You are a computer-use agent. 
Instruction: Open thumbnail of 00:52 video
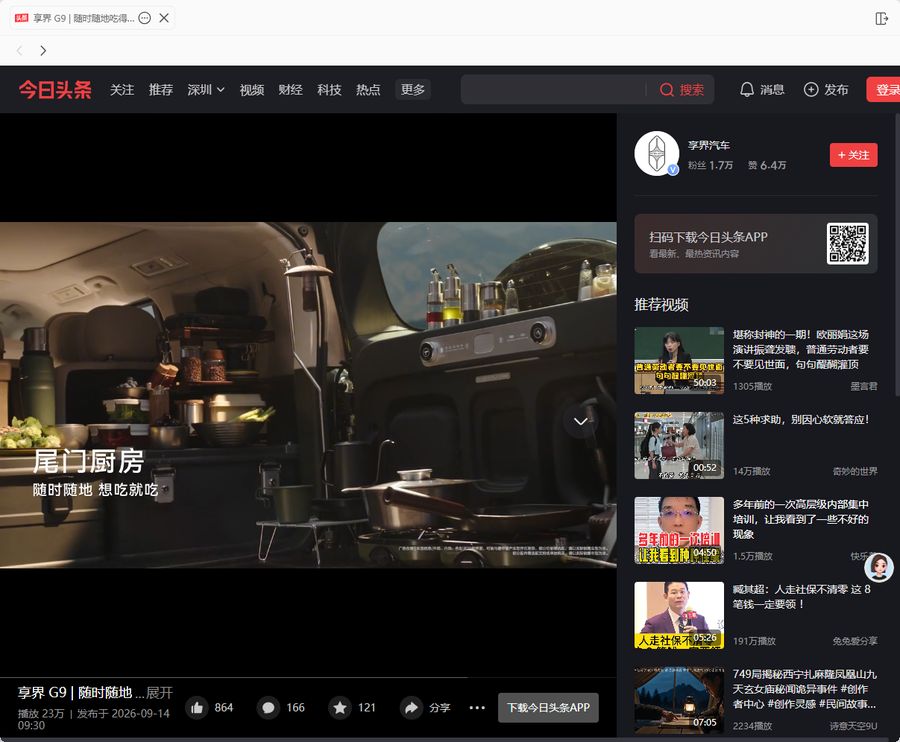point(679,445)
